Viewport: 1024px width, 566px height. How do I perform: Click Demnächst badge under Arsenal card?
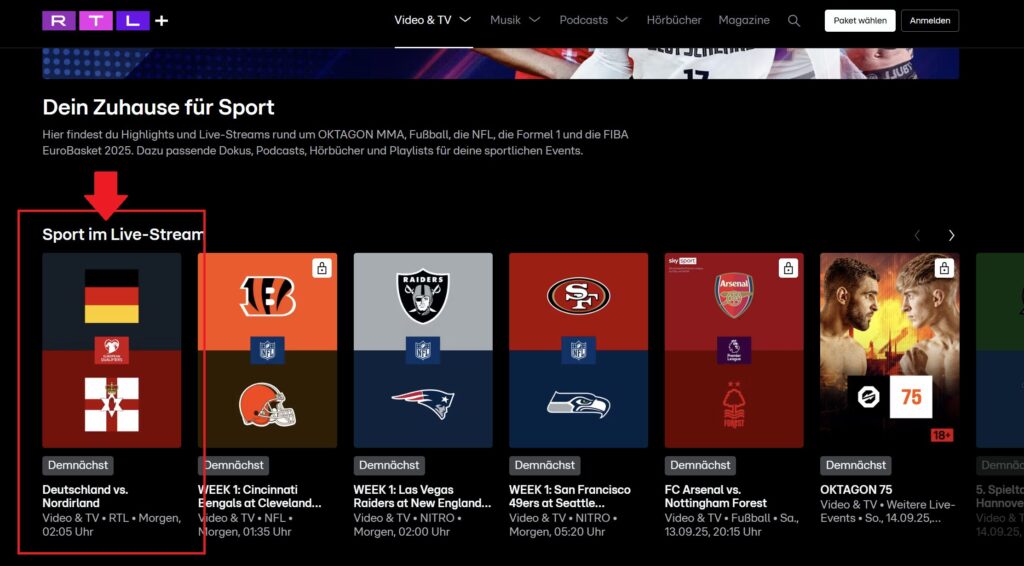point(700,465)
